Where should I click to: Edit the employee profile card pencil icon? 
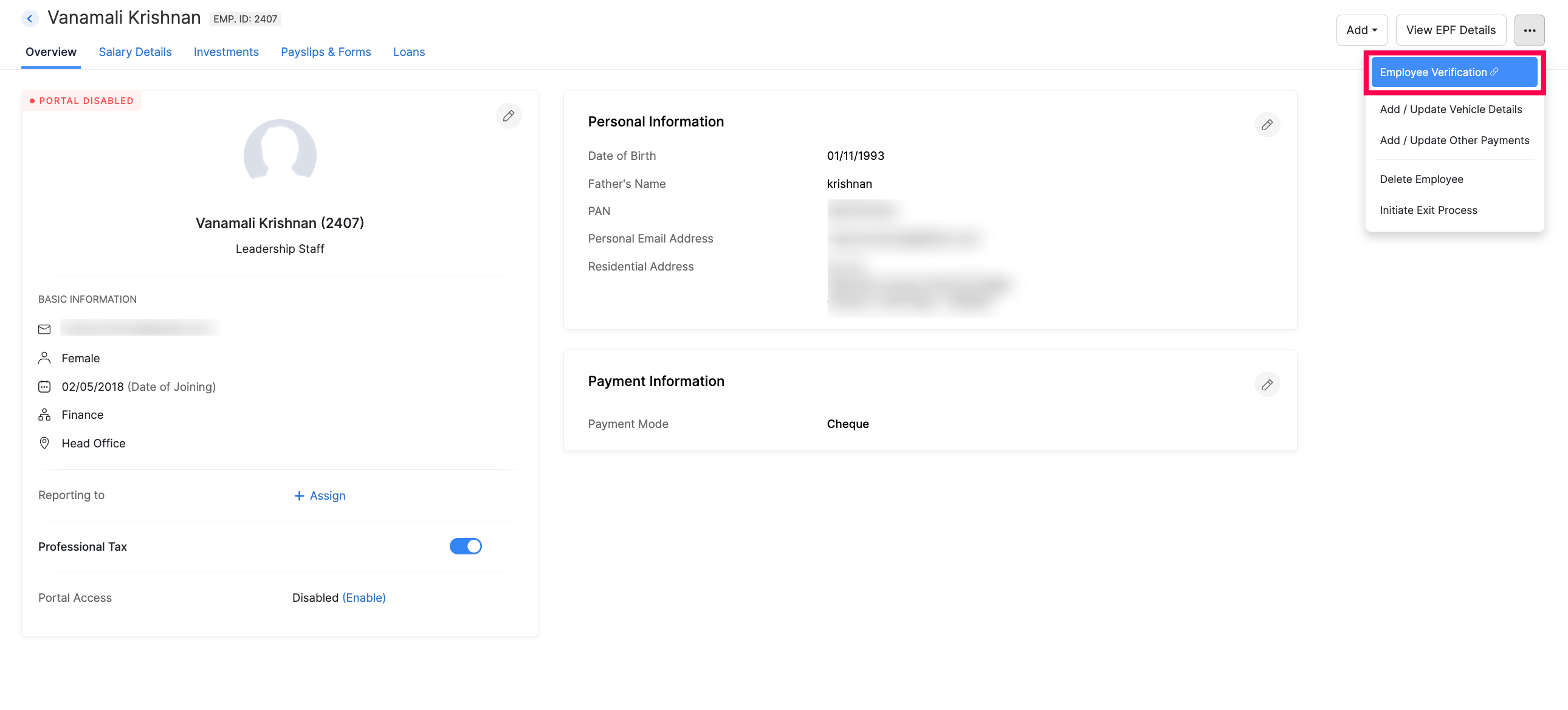click(x=508, y=115)
